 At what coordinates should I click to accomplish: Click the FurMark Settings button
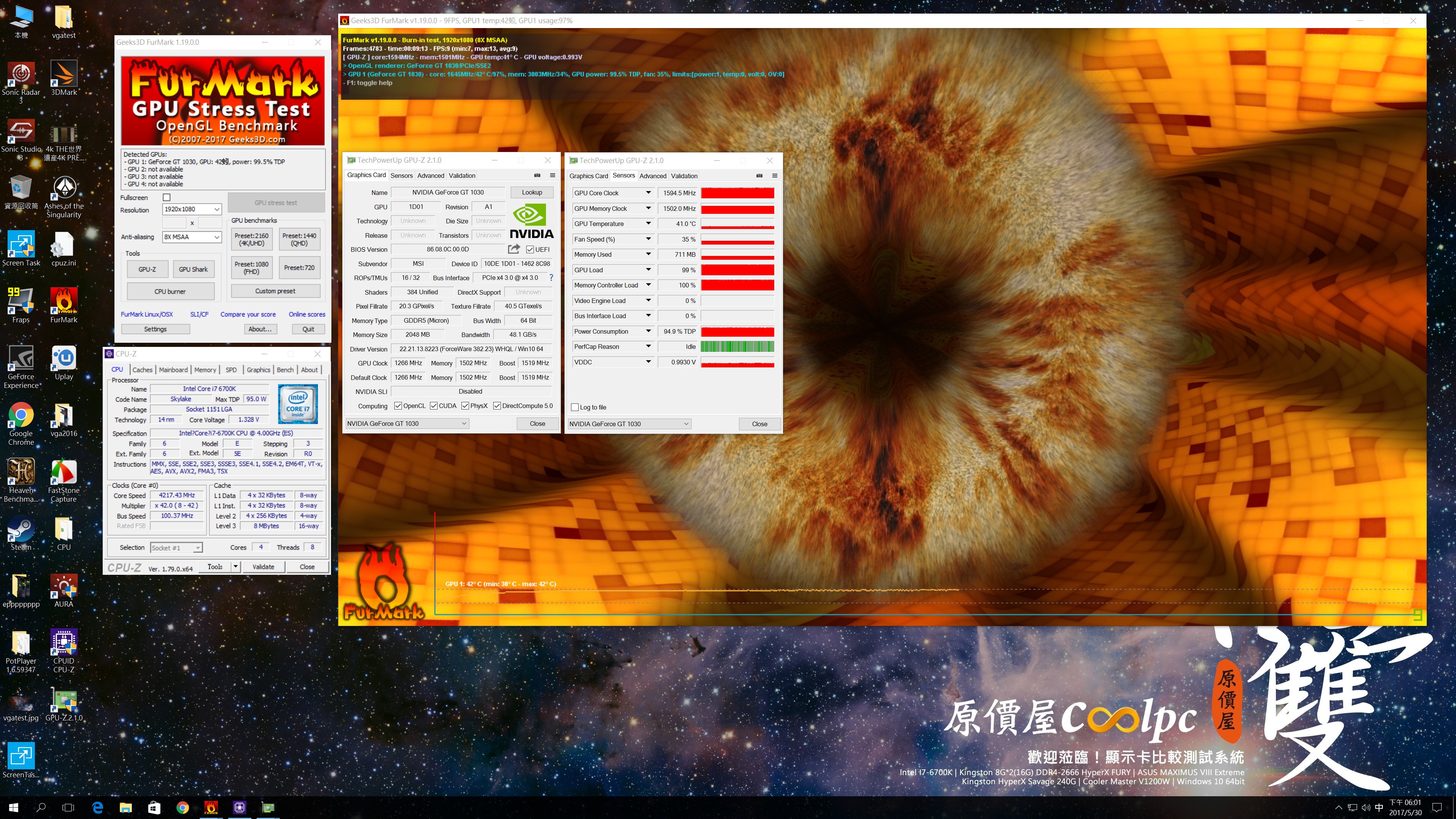pyautogui.click(x=155, y=329)
